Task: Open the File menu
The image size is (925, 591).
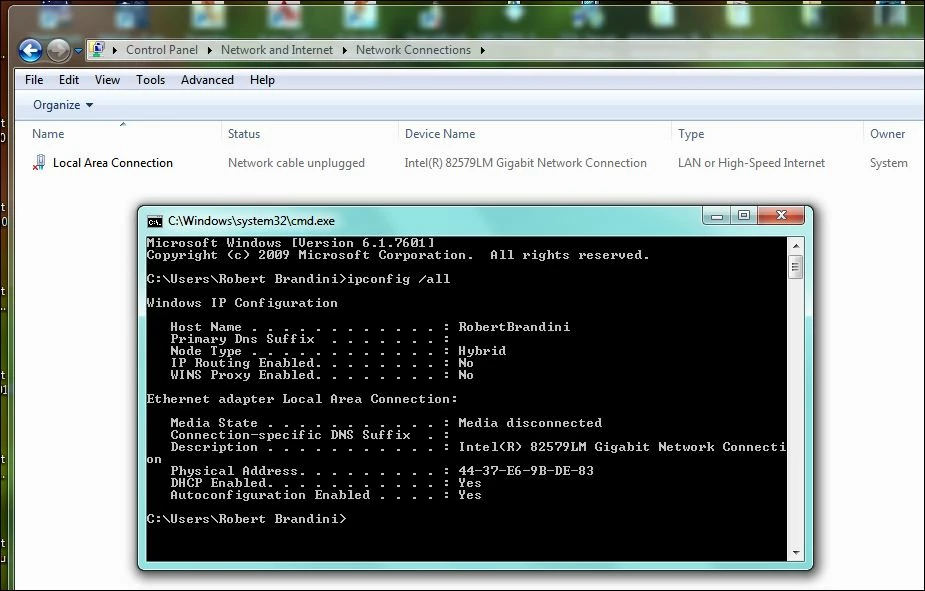Action: point(34,80)
